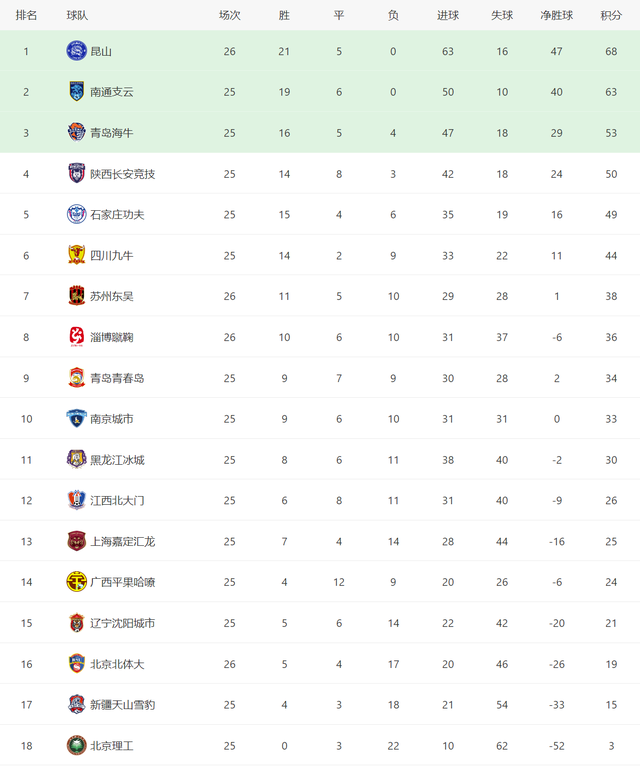Click the 石家庄功夫 team emblem
Screen dimensions: 640x782
tap(76, 214)
